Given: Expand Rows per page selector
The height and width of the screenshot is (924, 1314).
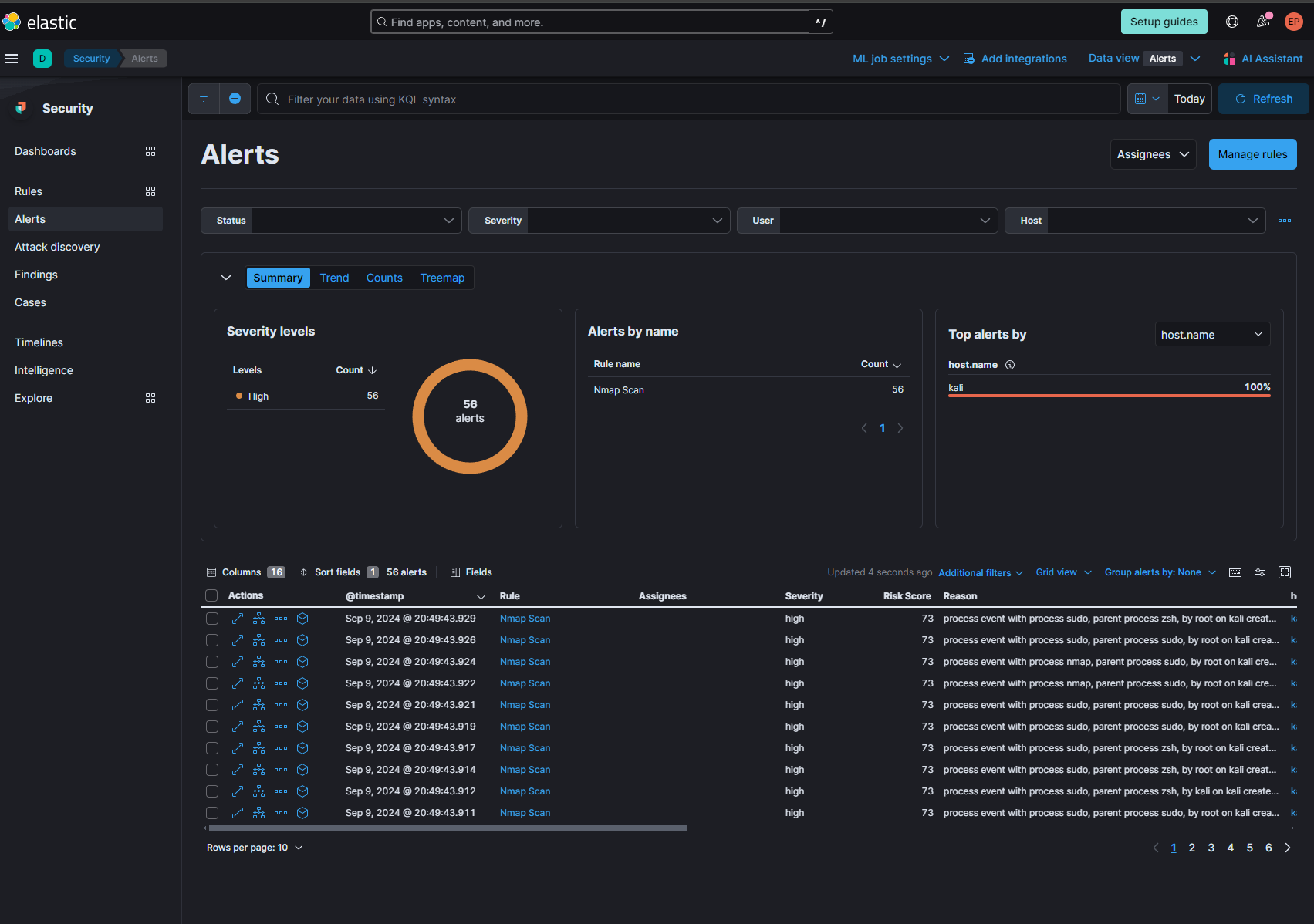Looking at the screenshot, I should [255, 848].
